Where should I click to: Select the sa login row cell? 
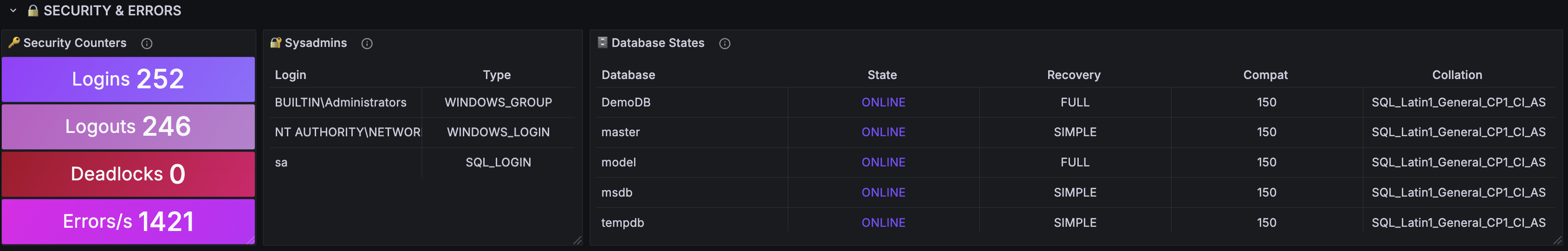tap(346, 163)
